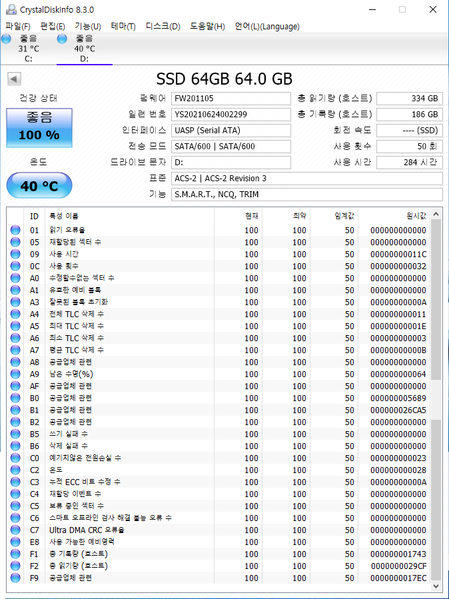Click the attribute list vertical scrollbar thumb
The image size is (449, 599).
(x=436, y=300)
